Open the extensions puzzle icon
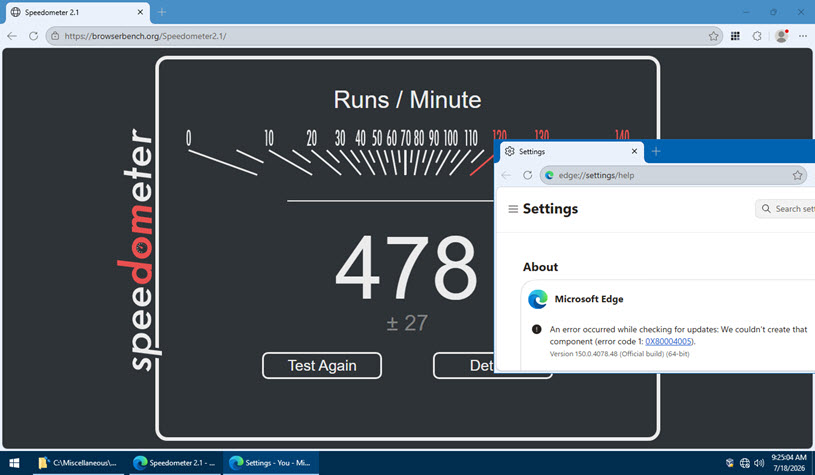The image size is (815, 475). point(757,36)
